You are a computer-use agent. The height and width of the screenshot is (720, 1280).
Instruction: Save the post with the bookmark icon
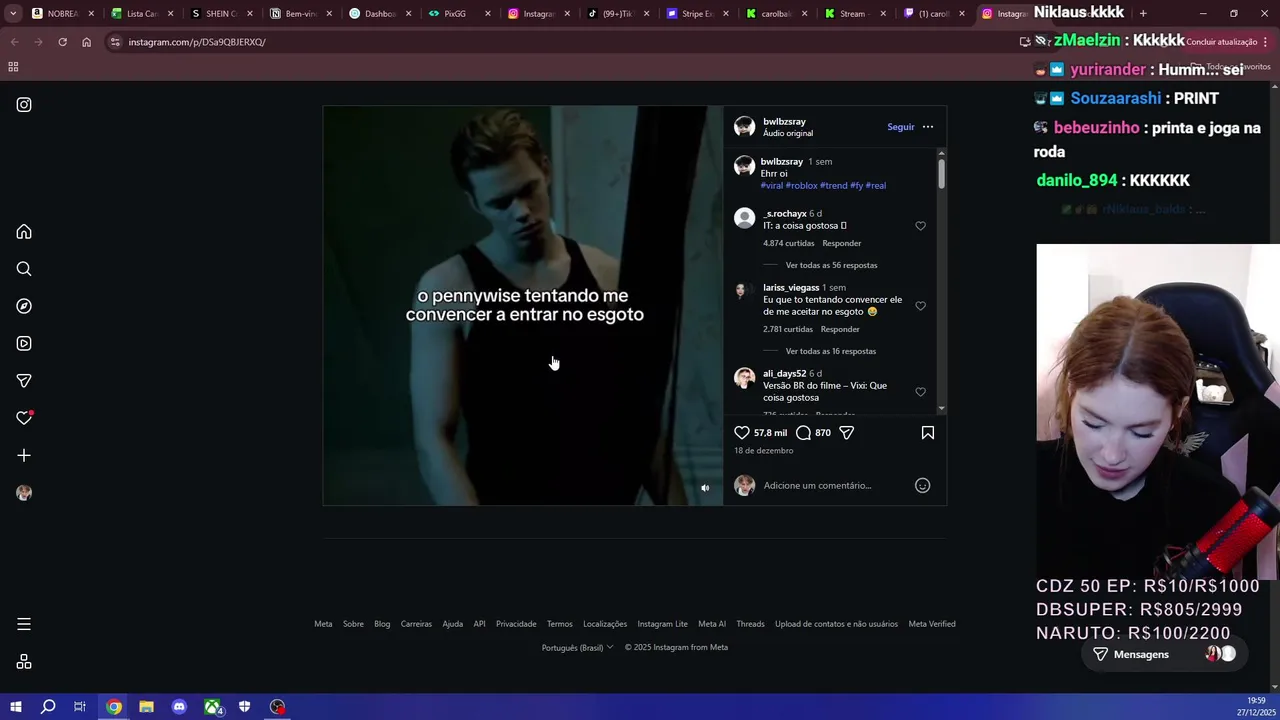coord(927,433)
